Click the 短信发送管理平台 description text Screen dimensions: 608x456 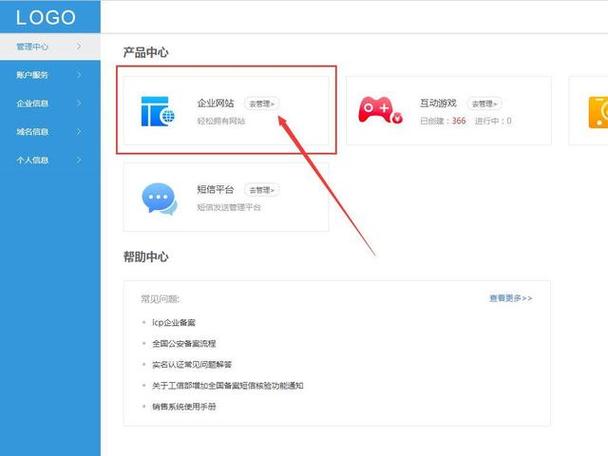pos(229,207)
